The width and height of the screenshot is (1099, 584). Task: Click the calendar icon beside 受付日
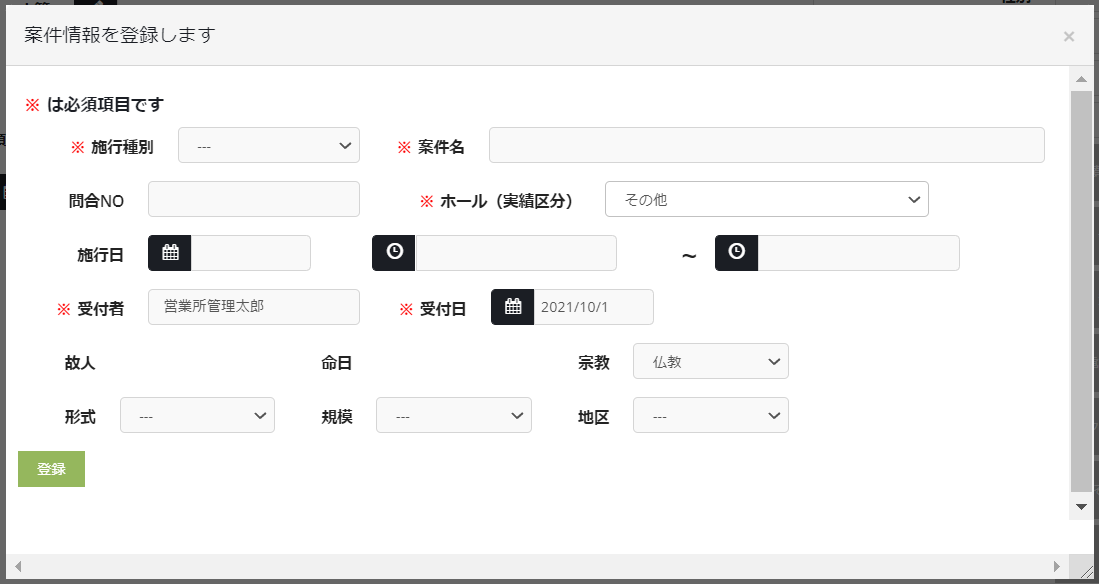pyautogui.click(x=513, y=307)
